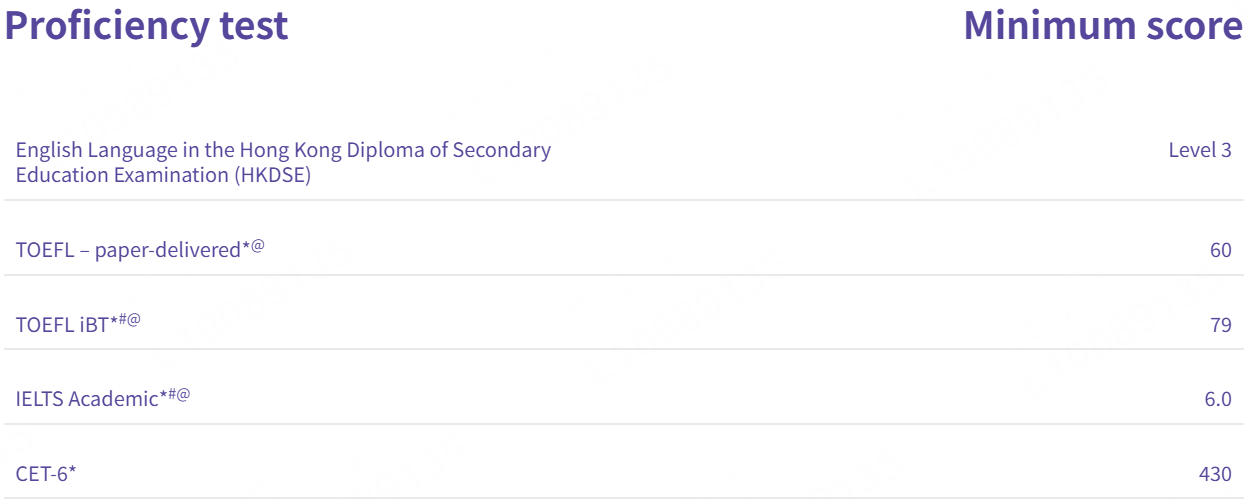Click the Proficiency test column heading

click(146, 26)
